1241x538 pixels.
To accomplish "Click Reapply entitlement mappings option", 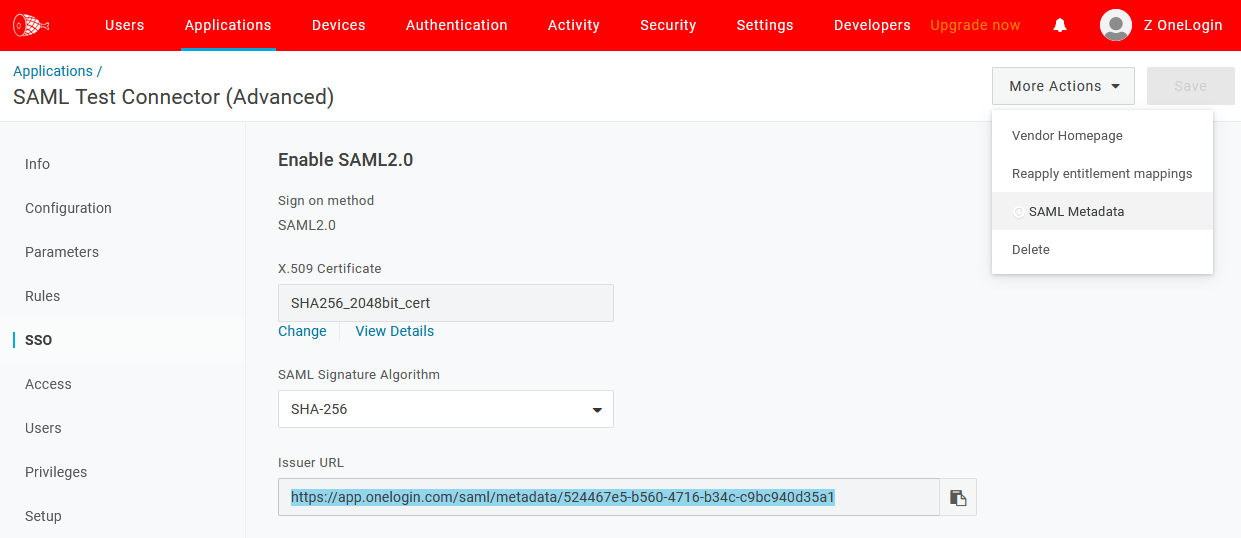I will pyautogui.click(x=1102, y=173).
